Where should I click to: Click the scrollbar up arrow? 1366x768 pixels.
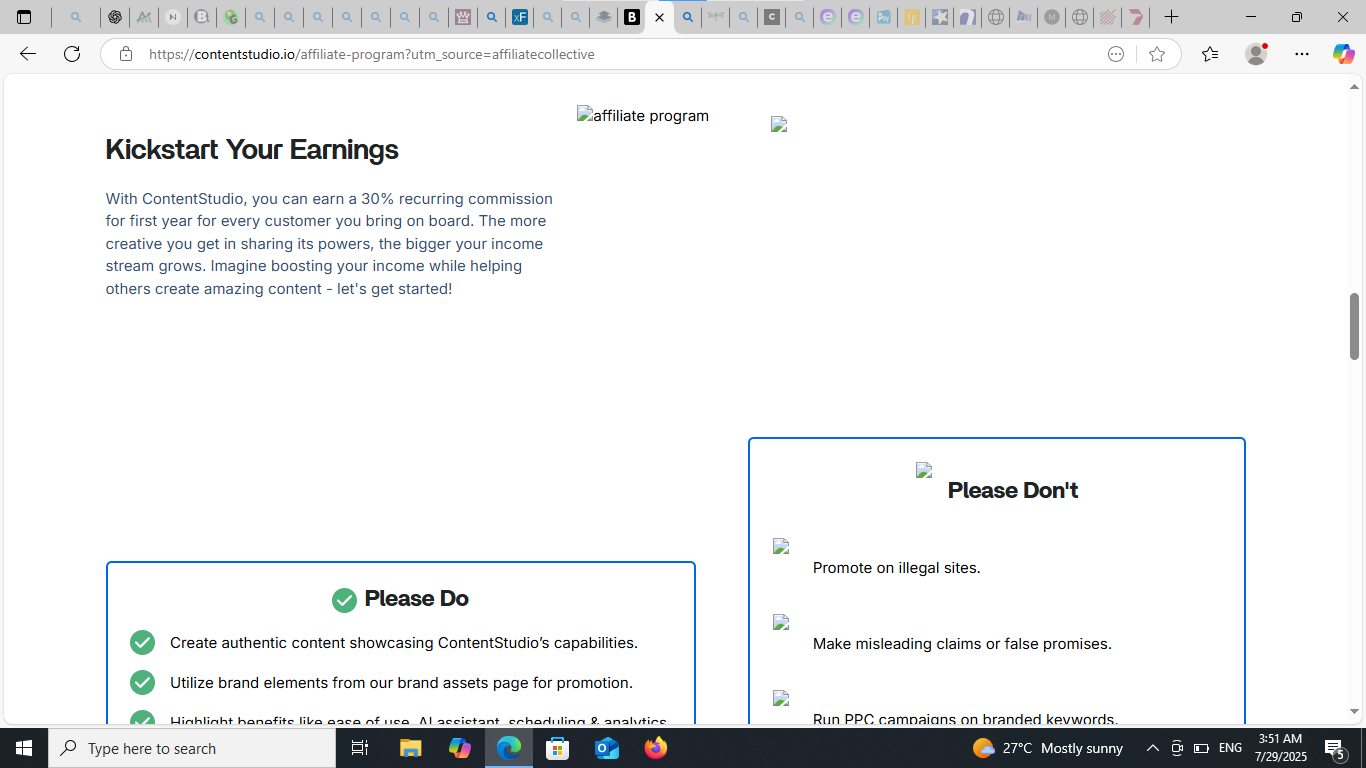(x=1354, y=88)
